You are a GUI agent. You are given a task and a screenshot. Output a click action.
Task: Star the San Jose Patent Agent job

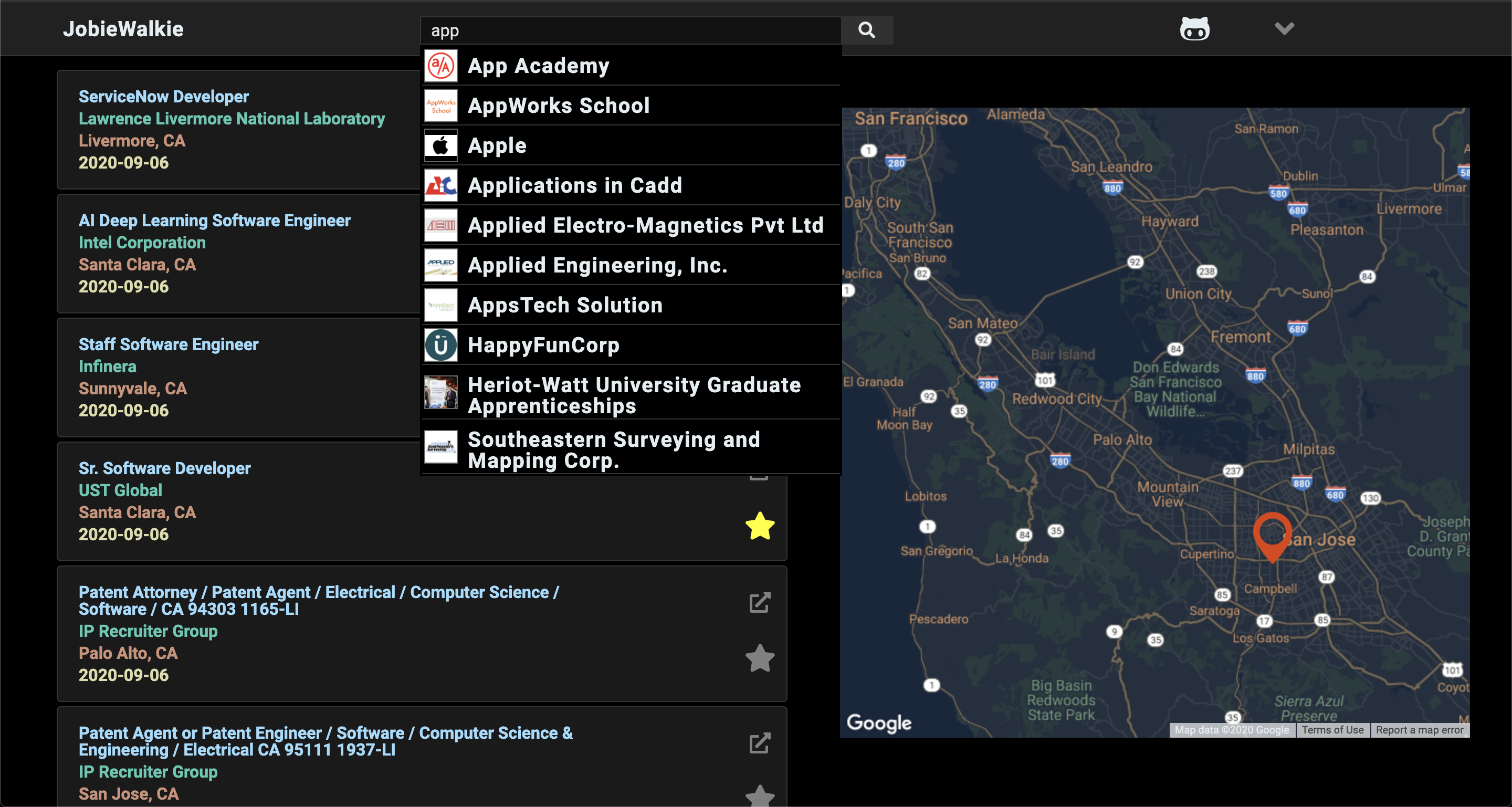point(760,796)
